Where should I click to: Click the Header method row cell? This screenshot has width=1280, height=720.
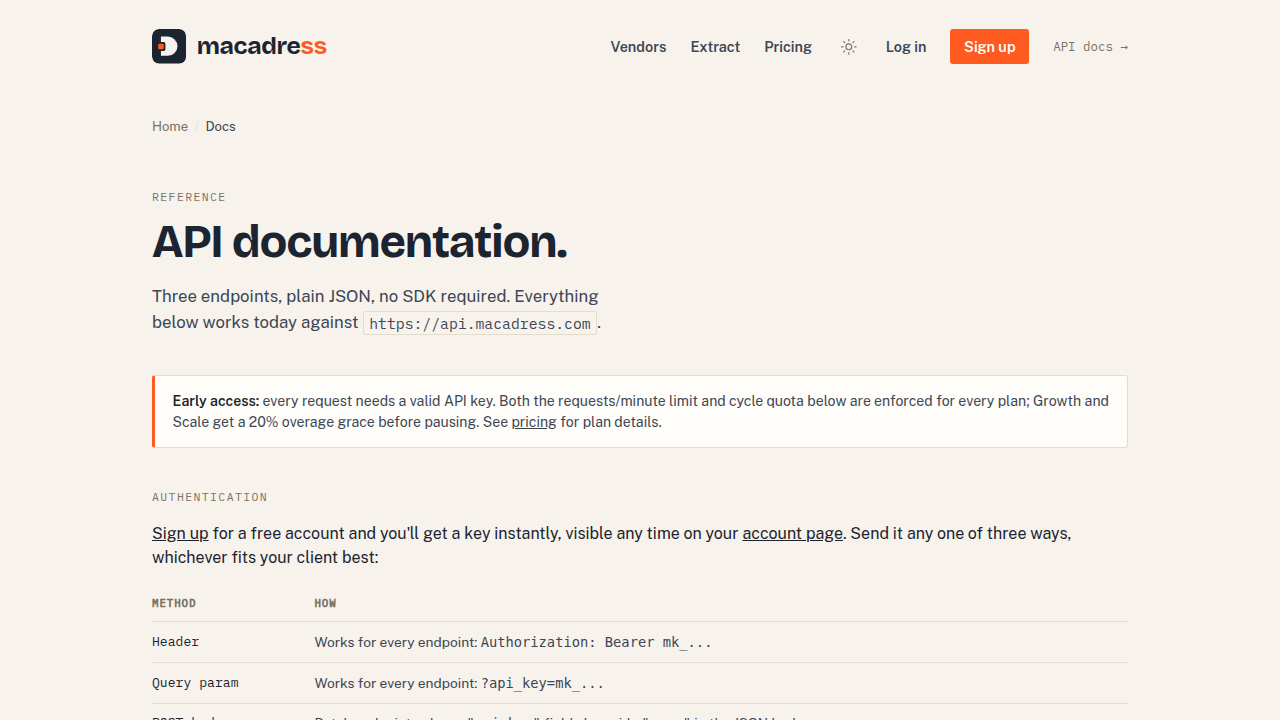[x=176, y=642]
